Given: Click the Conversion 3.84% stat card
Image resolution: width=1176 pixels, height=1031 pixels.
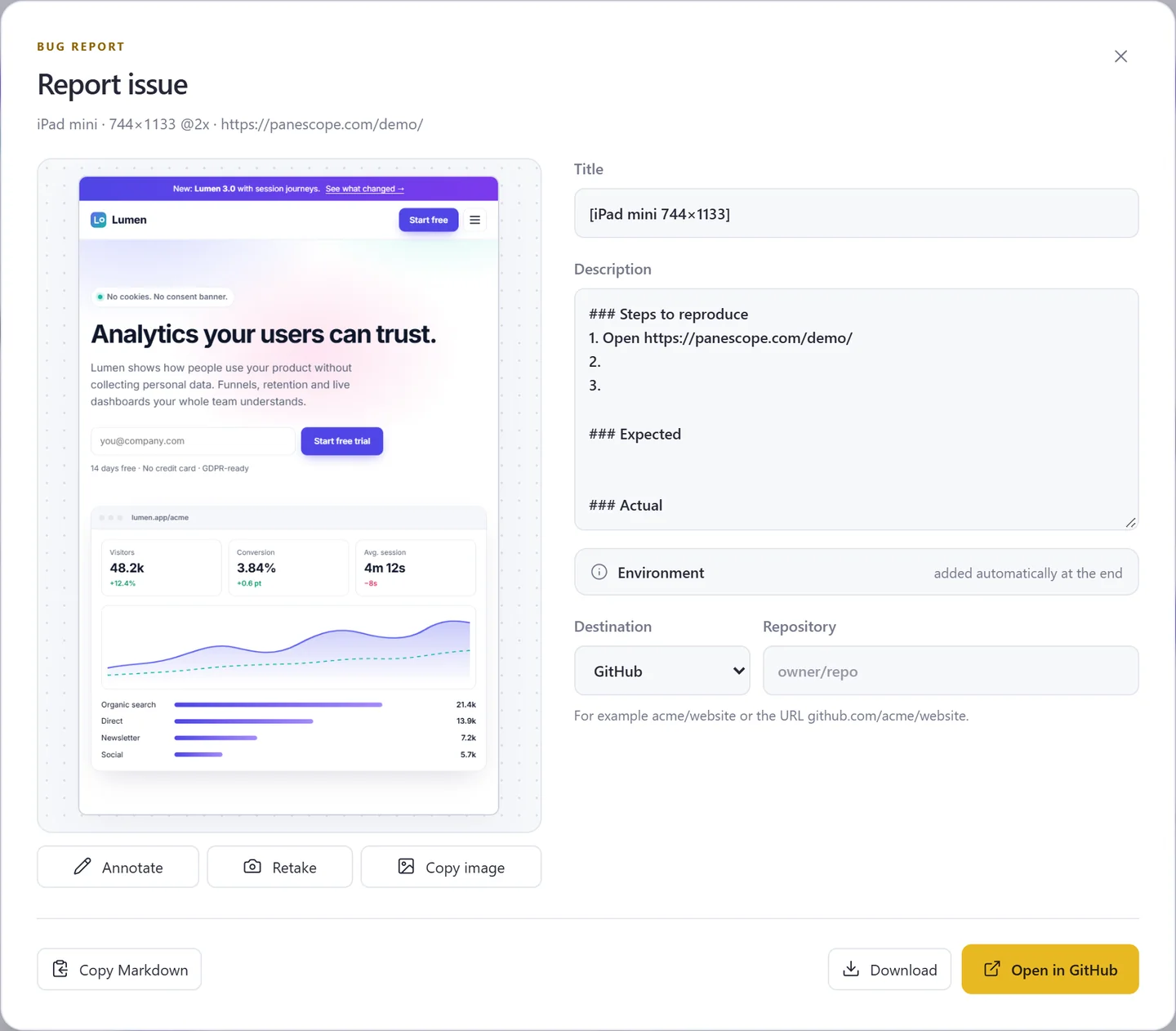Looking at the screenshot, I should click(288, 568).
